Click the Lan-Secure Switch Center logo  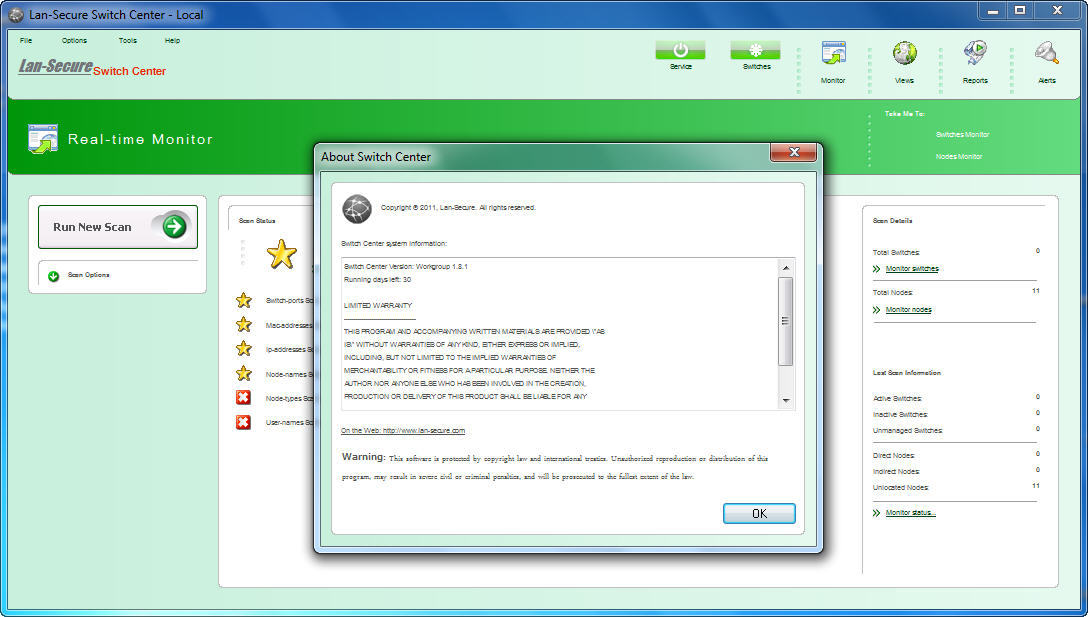[x=92, y=67]
